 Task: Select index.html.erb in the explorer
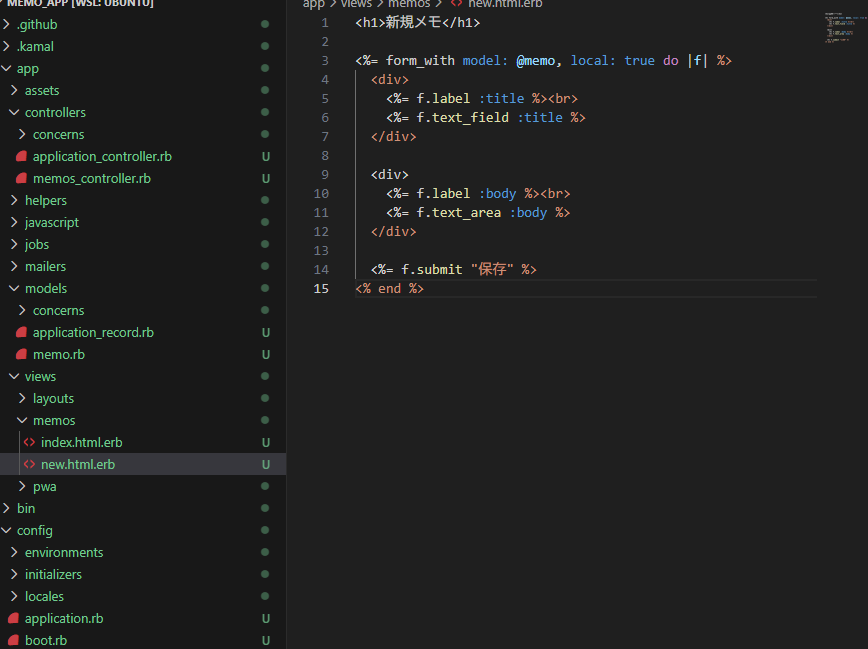pyautogui.click(x=82, y=442)
